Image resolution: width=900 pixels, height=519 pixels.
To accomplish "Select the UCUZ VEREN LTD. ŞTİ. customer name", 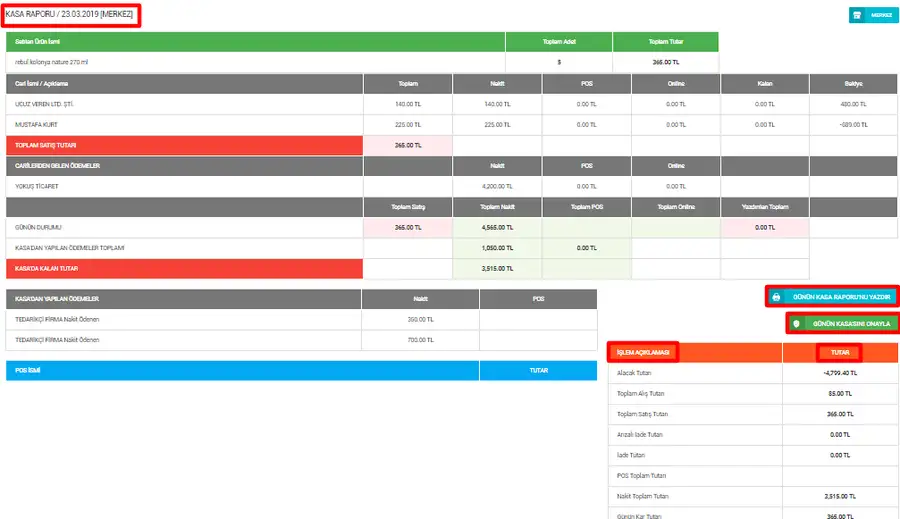I will [44, 104].
